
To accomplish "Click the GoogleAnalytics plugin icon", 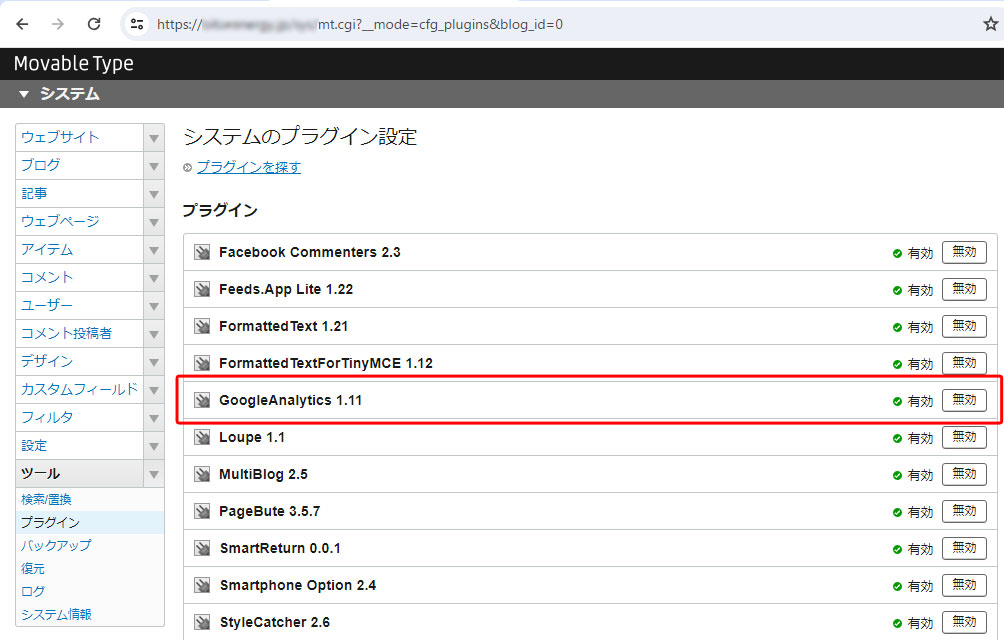I will tap(202, 400).
